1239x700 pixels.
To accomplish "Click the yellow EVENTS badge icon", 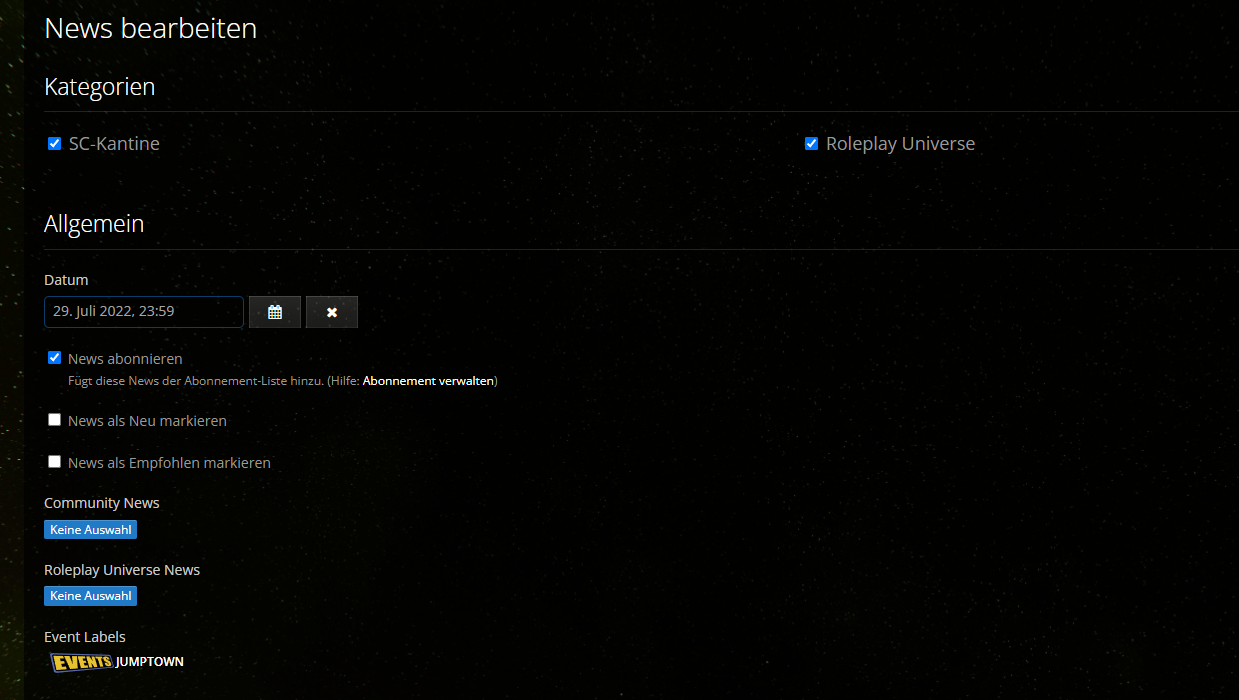I will (x=81, y=662).
